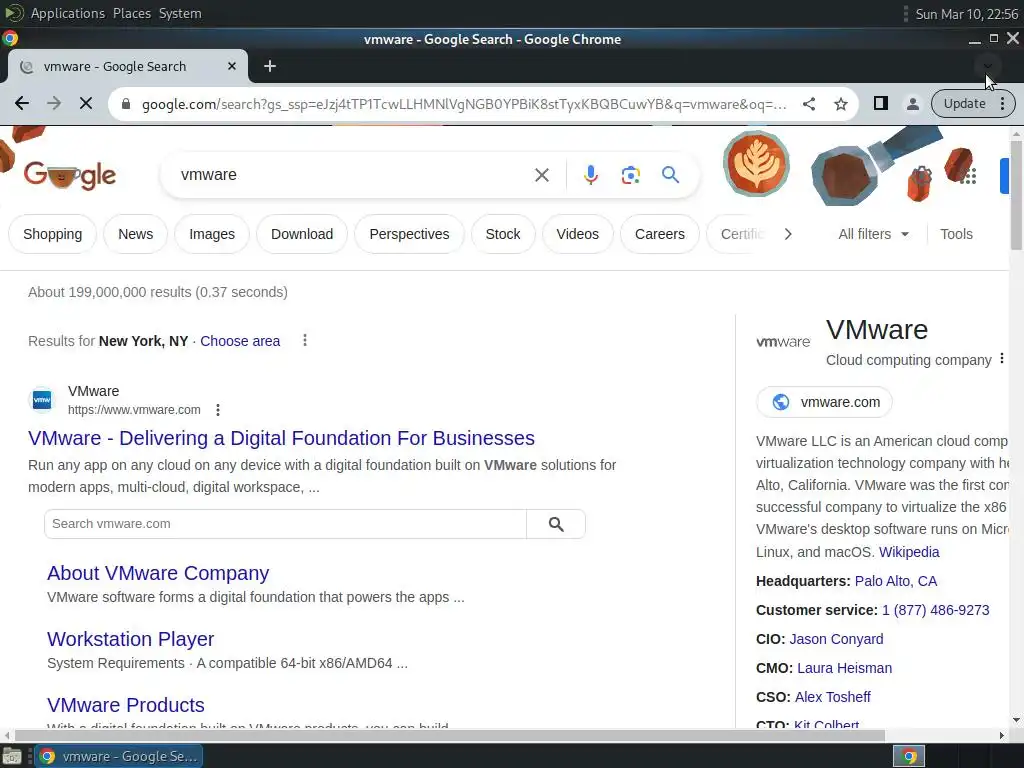This screenshot has width=1024, height=768.
Task: Open the Applications menu
Action: click(x=67, y=13)
